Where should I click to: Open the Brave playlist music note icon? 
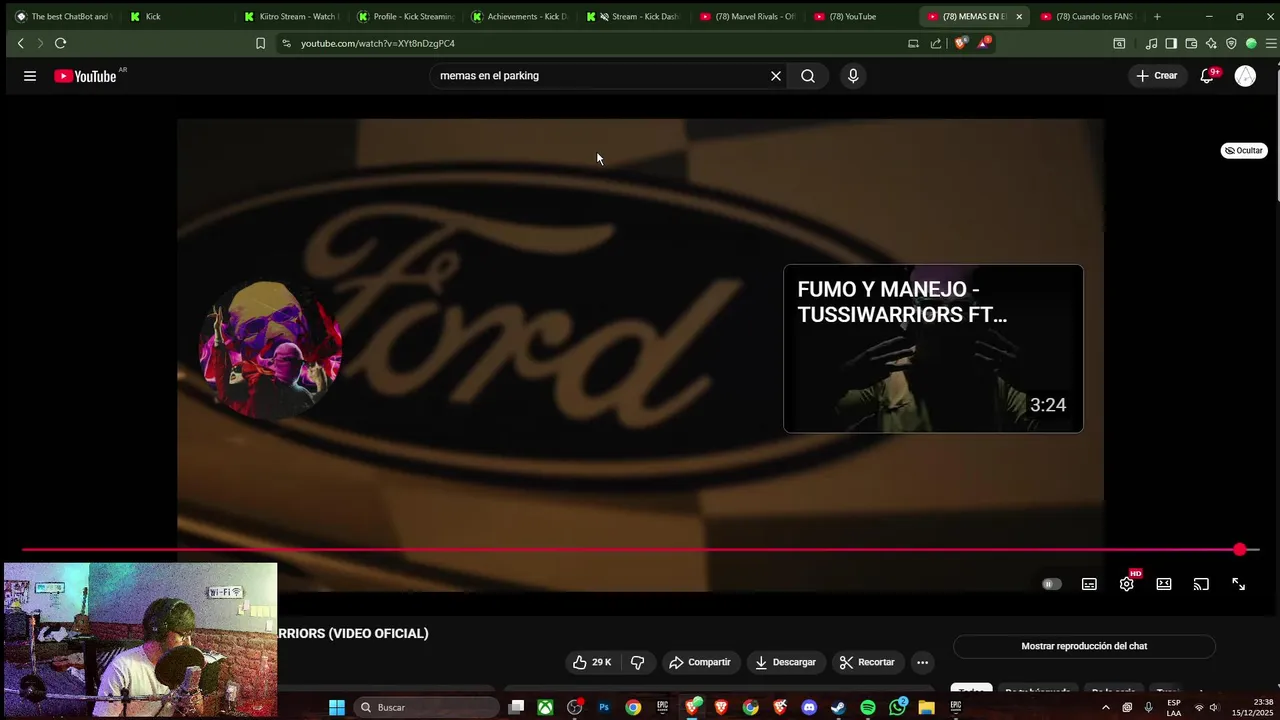(x=1151, y=43)
